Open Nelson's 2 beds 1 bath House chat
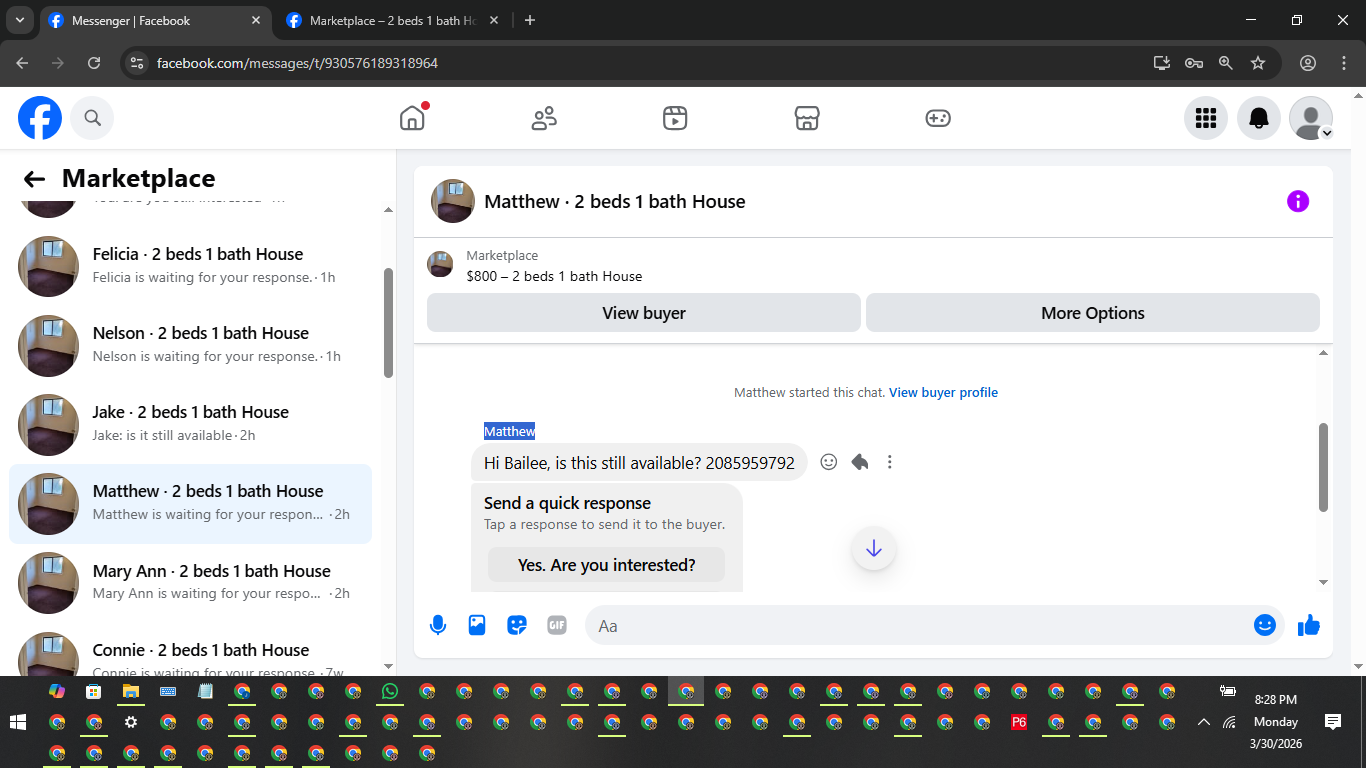Viewport: 1366px width, 768px height. (x=190, y=344)
